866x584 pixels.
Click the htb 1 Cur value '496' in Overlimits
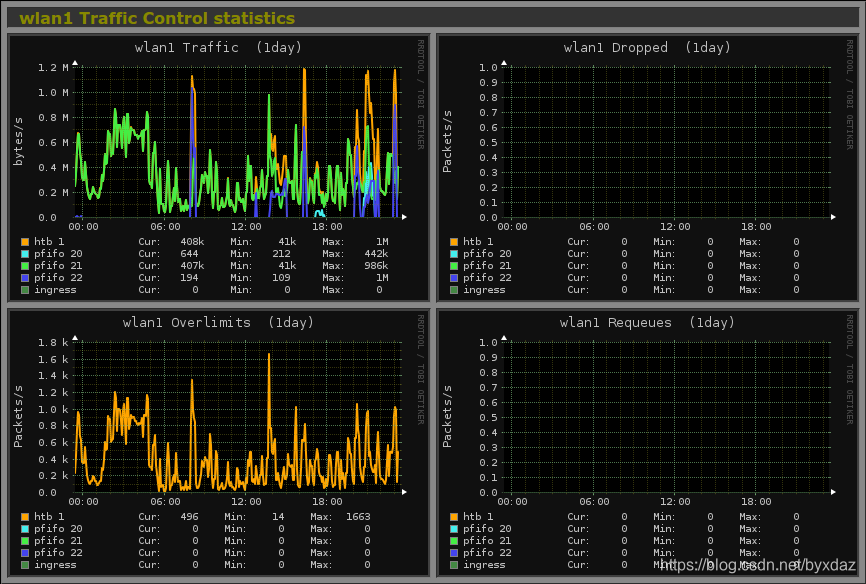click(x=189, y=517)
